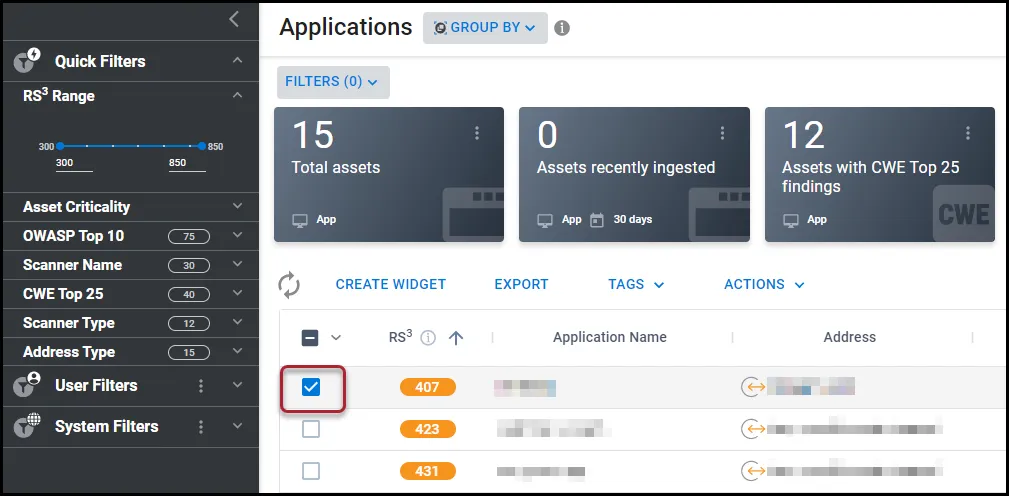This screenshot has height=496, width=1009.
Task: Click OWASP Top 10 count badge 75
Action: tap(189, 237)
